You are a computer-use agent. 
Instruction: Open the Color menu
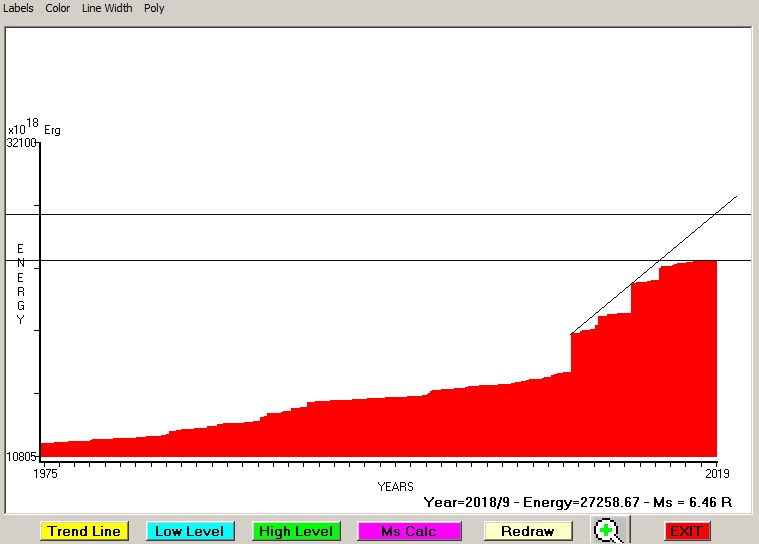point(58,8)
